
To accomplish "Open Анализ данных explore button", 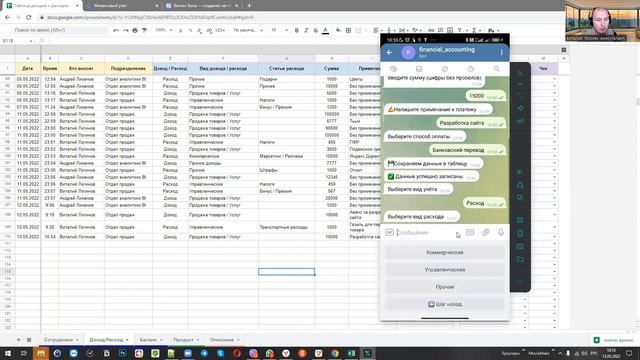I will [613, 340].
